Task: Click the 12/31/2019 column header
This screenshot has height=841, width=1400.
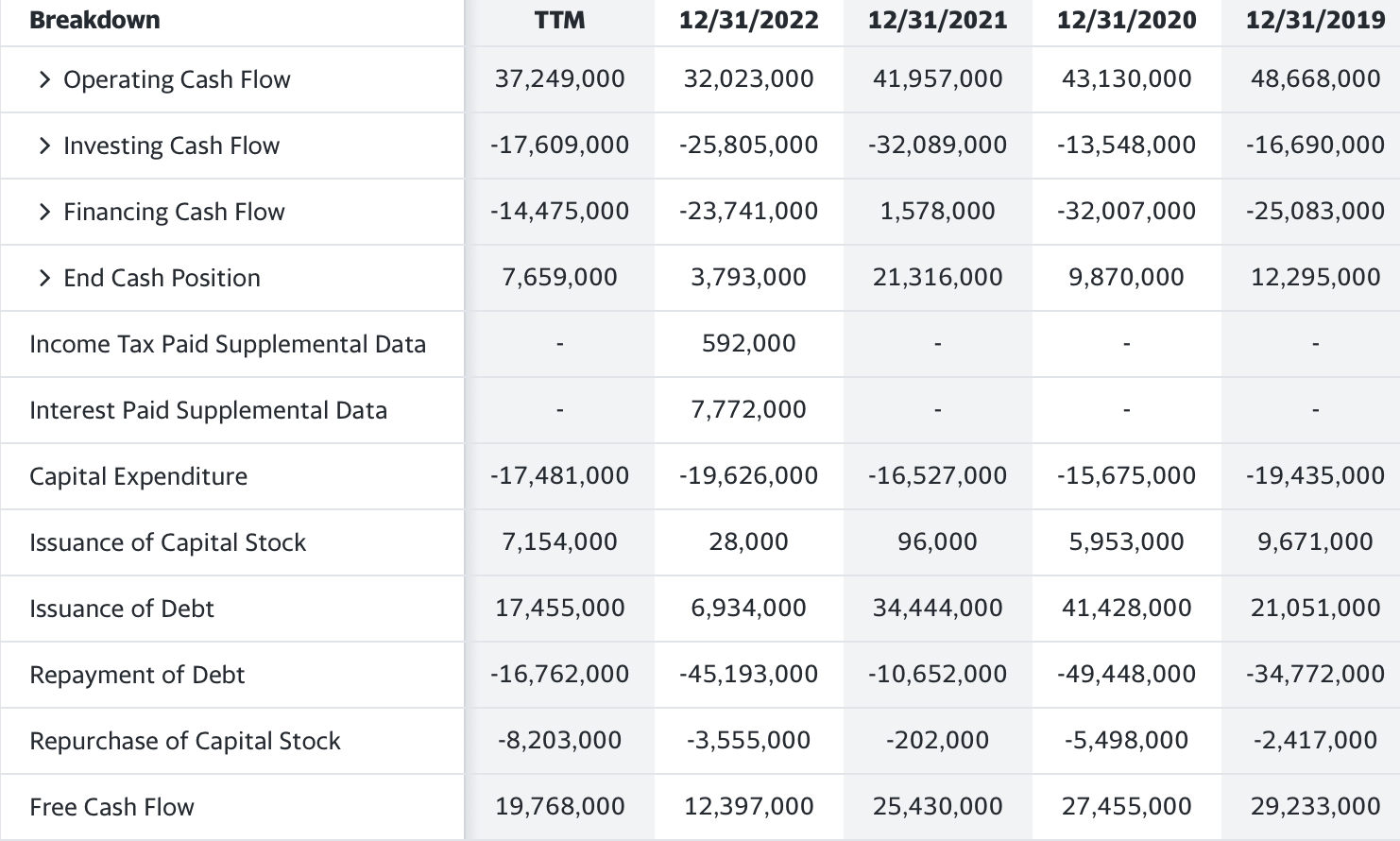Action: [1314, 20]
